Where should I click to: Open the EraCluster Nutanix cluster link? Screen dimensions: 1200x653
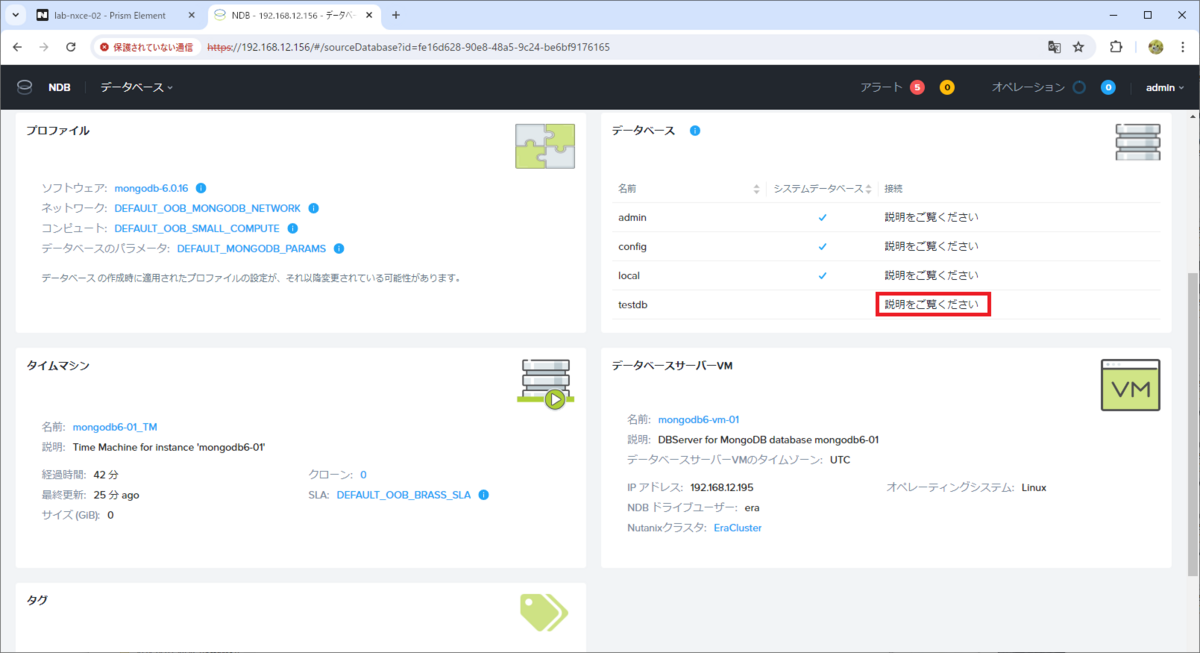pos(738,527)
